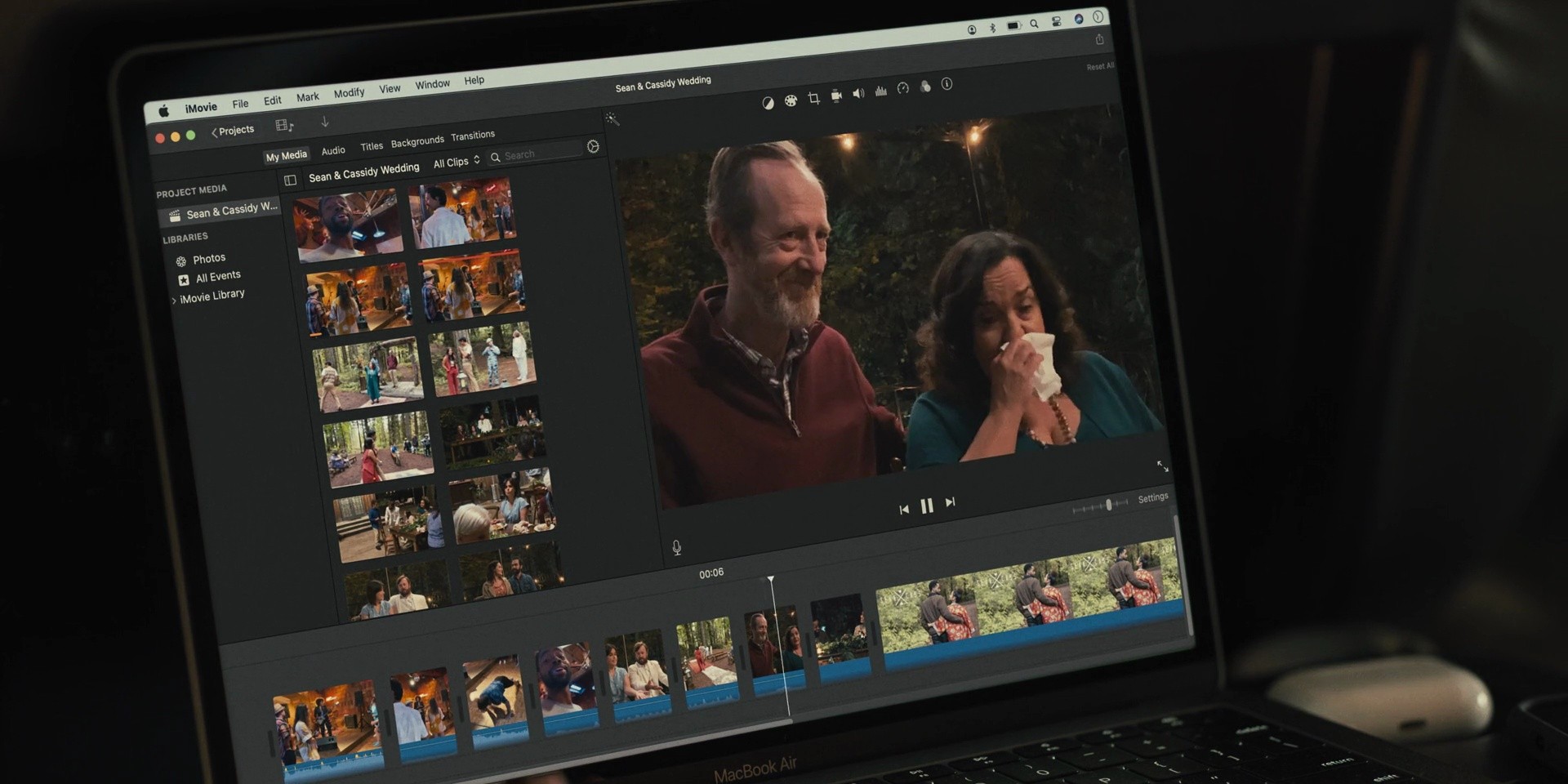Skip to next clip
Screen dimensions: 1568x784
tap(950, 502)
